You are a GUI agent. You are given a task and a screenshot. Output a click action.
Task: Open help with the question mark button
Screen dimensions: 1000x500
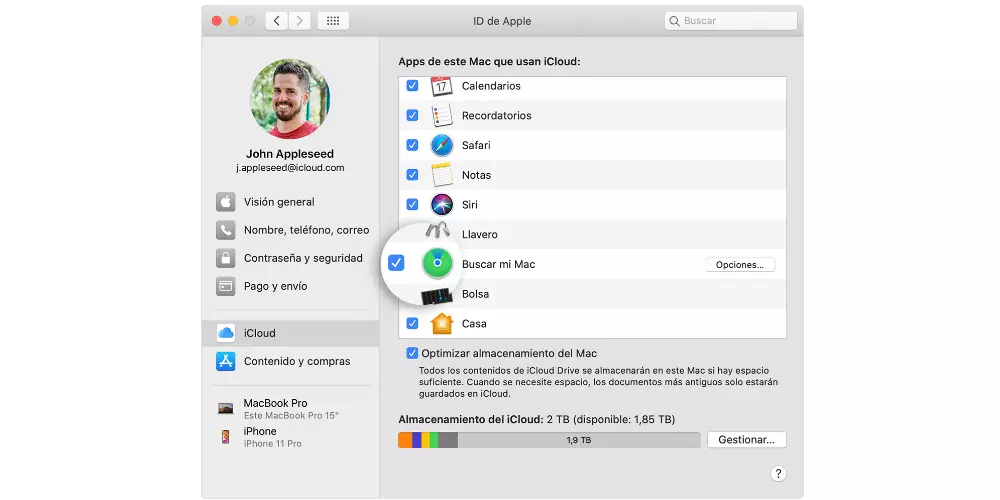point(778,474)
